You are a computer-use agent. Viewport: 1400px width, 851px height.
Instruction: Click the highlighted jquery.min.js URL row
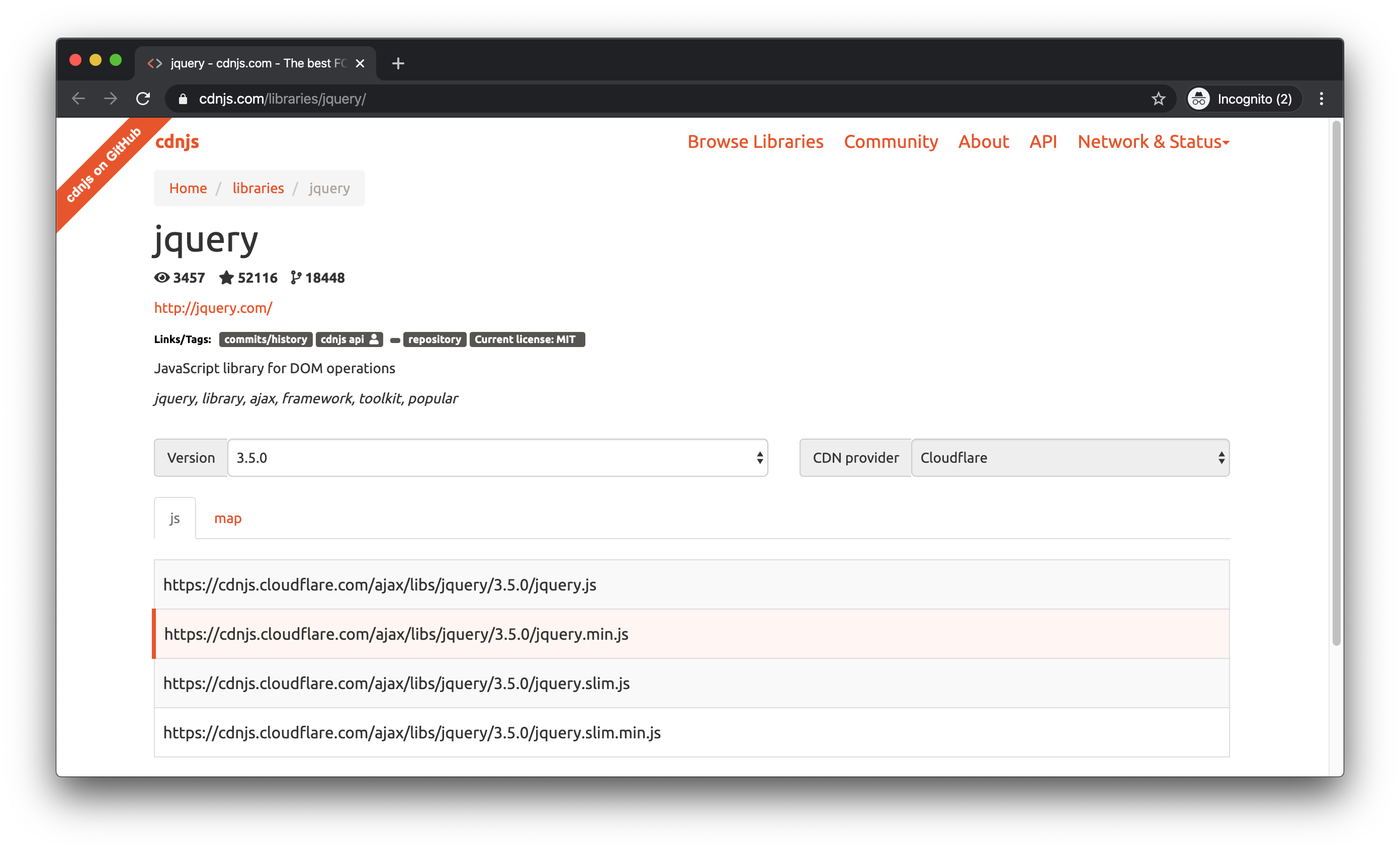(395, 634)
